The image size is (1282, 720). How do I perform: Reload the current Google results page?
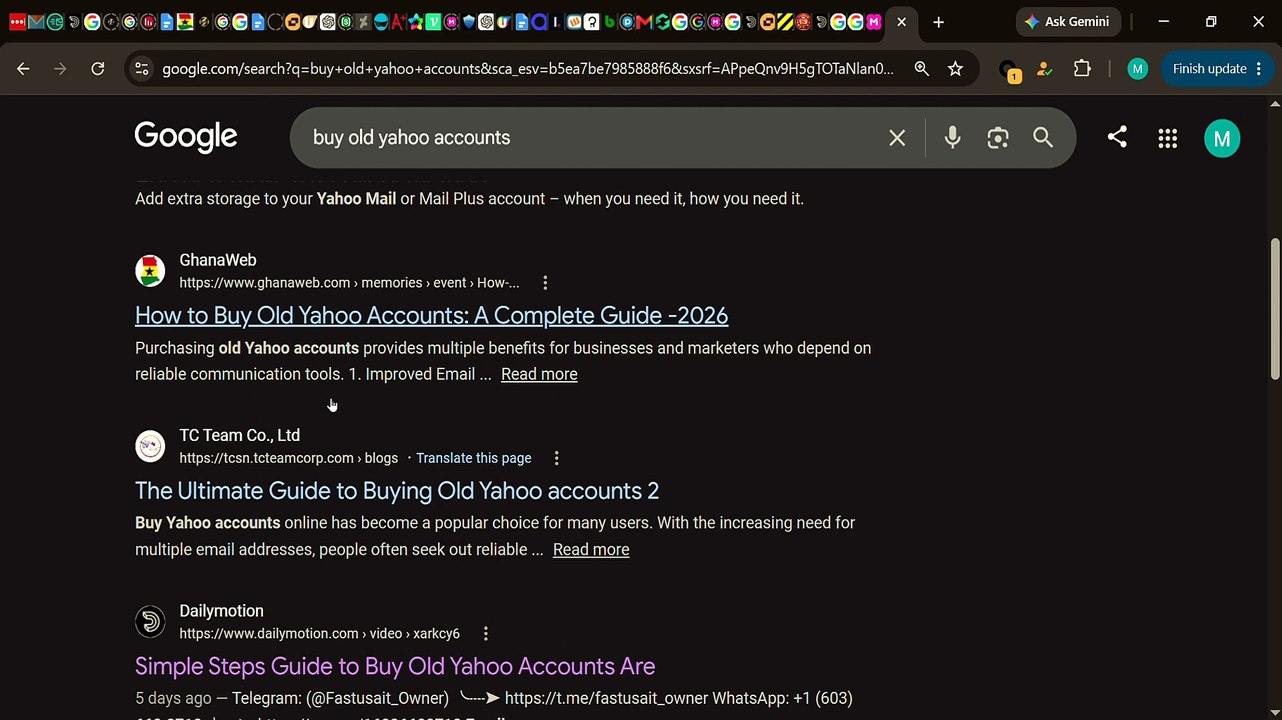click(97, 69)
